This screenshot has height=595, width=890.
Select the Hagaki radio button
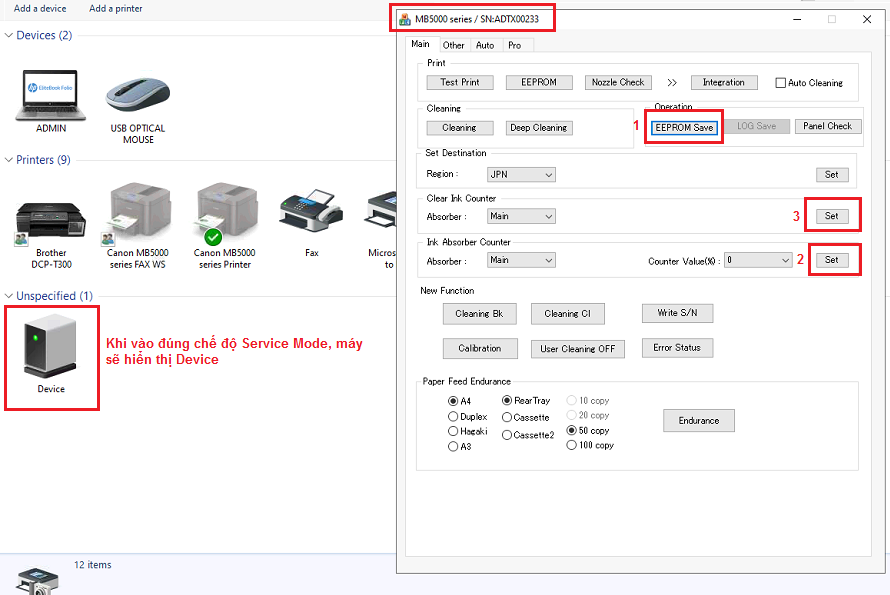[453, 431]
